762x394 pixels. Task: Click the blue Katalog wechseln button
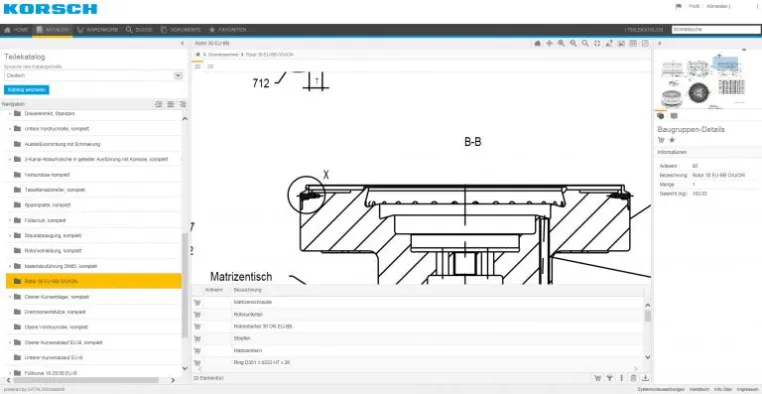27,90
